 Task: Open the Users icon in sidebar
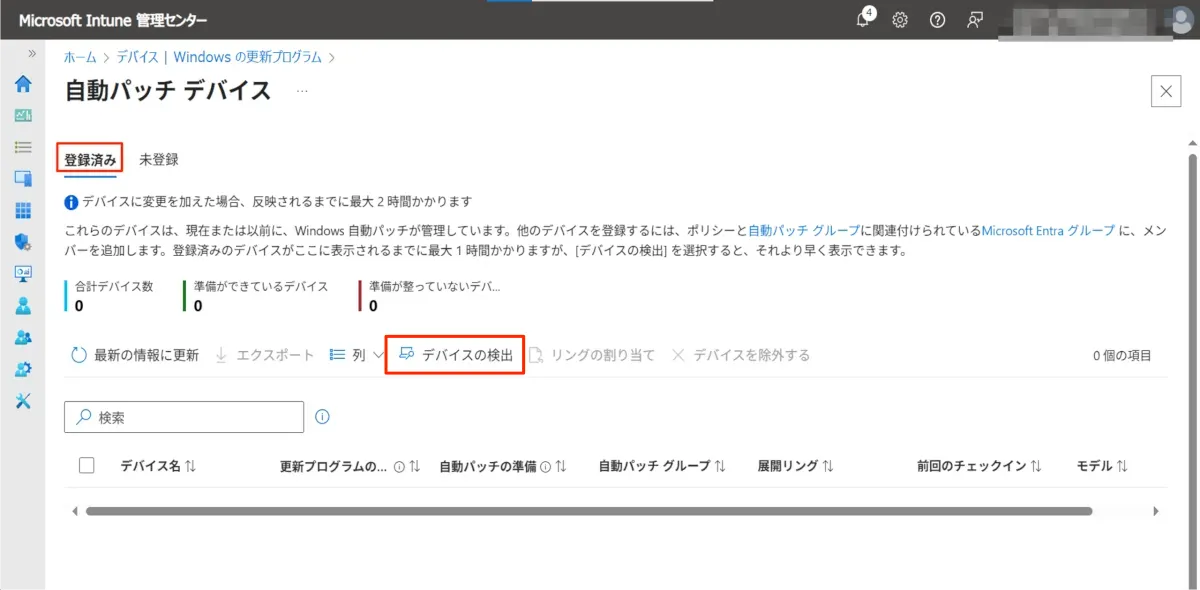click(x=23, y=305)
